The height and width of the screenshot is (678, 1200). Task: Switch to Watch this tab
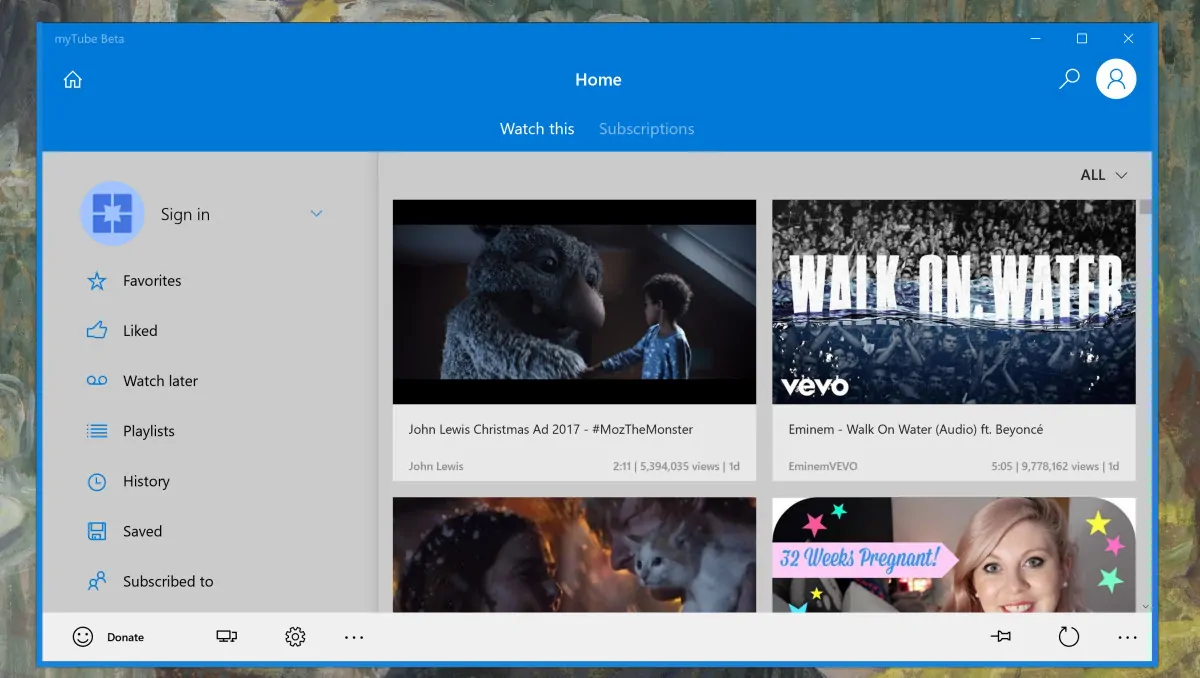pyautogui.click(x=537, y=129)
